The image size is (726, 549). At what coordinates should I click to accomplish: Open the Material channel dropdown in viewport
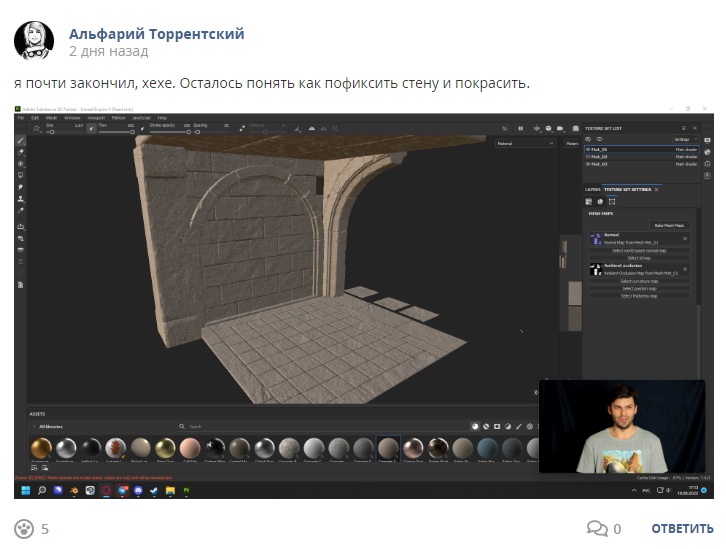tap(525, 143)
